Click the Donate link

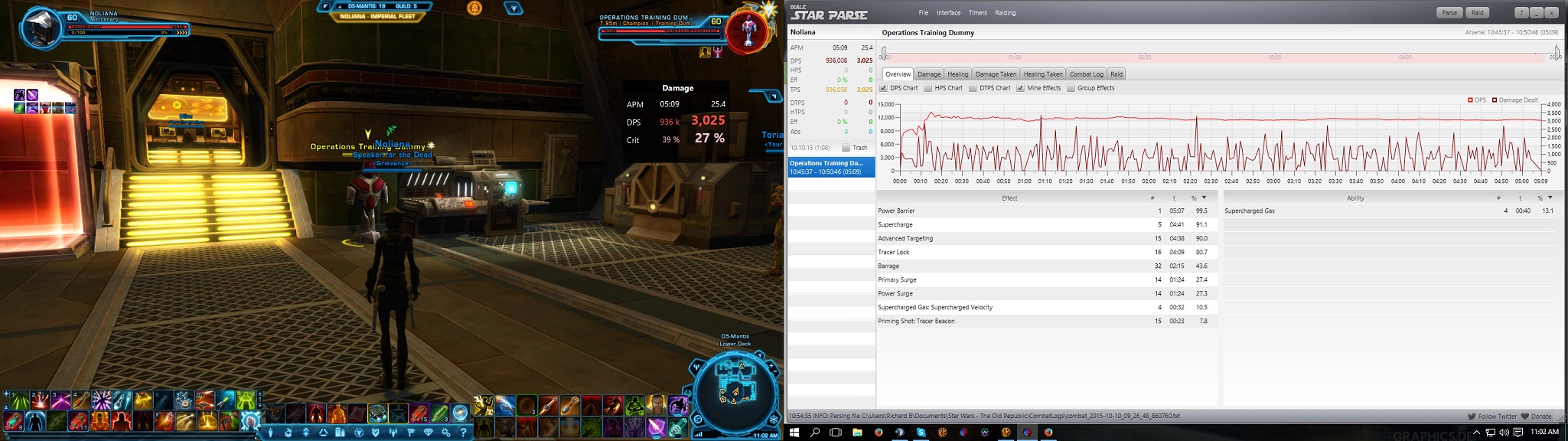1541,416
